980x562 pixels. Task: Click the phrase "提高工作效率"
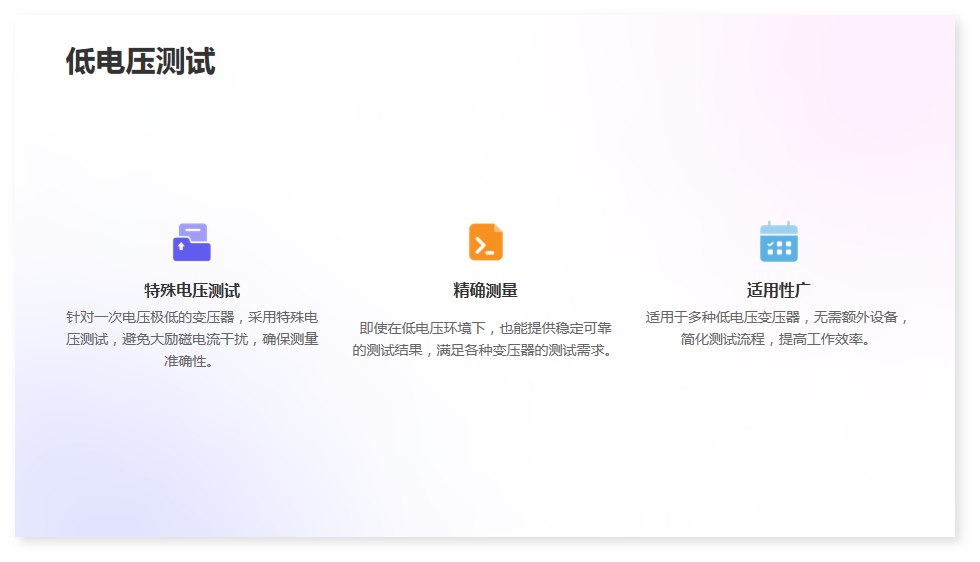[x=820, y=339]
